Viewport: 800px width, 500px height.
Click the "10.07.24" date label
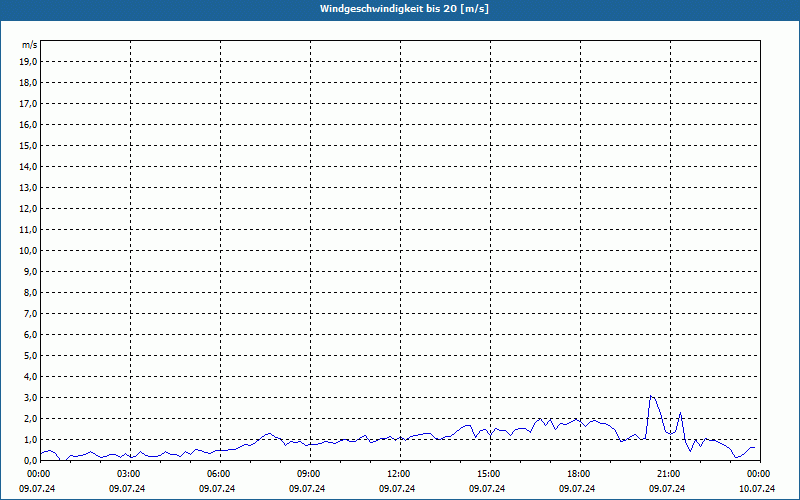coord(757,489)
